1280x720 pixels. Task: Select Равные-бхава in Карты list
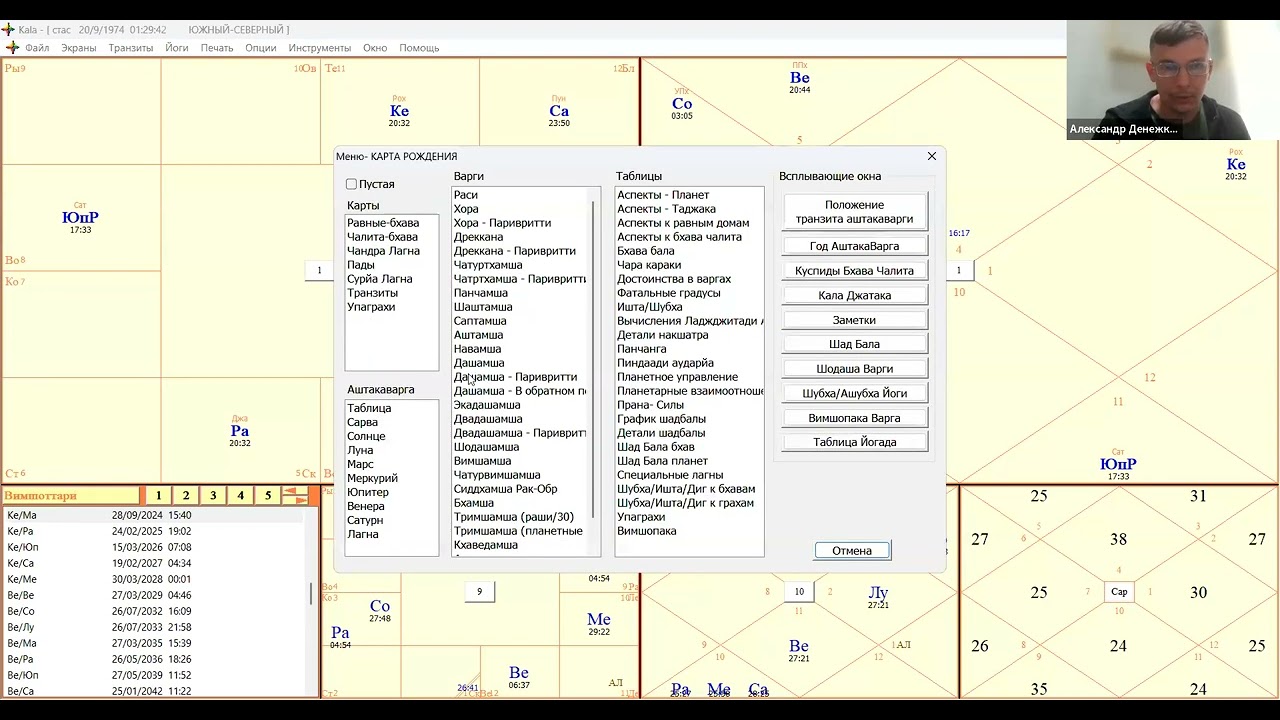[383, 223]
